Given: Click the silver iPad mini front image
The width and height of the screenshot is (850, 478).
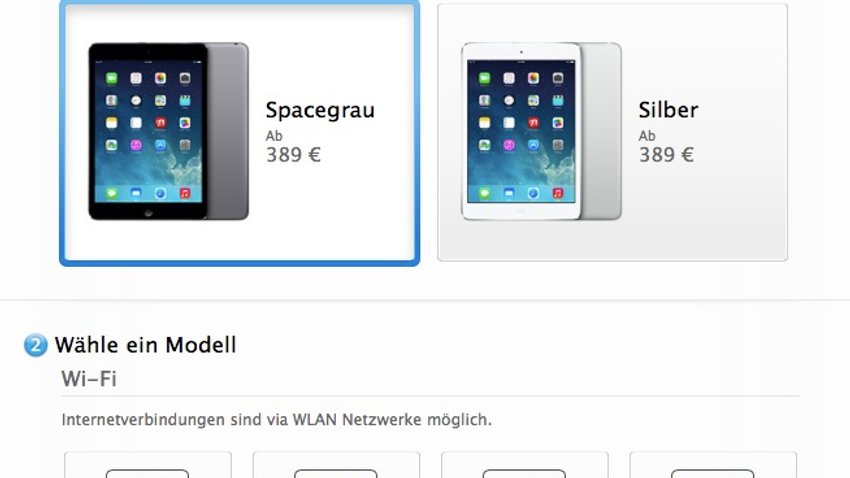Looking at the screenshot, I should point(521,131).
